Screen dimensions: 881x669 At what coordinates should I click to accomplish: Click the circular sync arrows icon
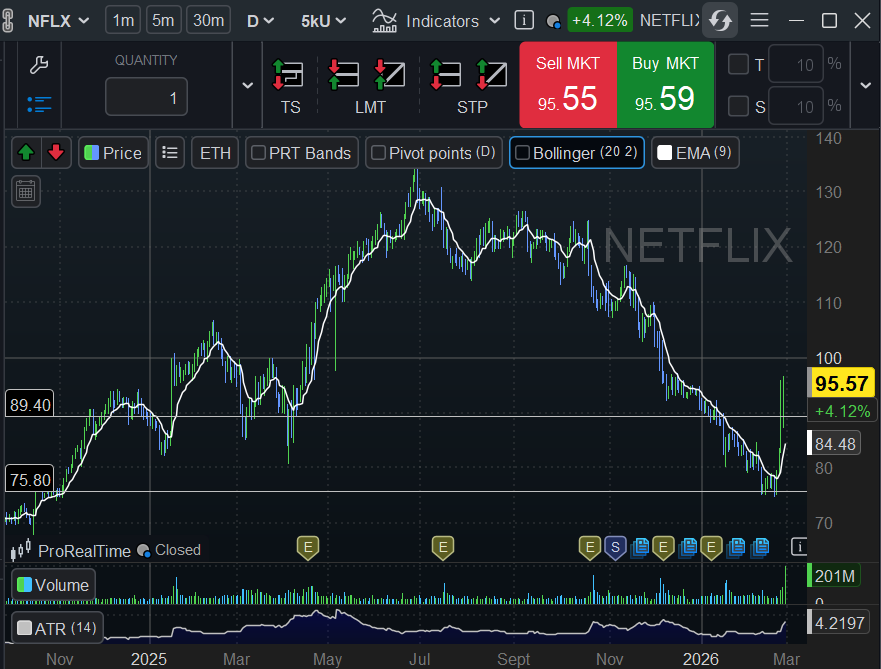point(719,20)
